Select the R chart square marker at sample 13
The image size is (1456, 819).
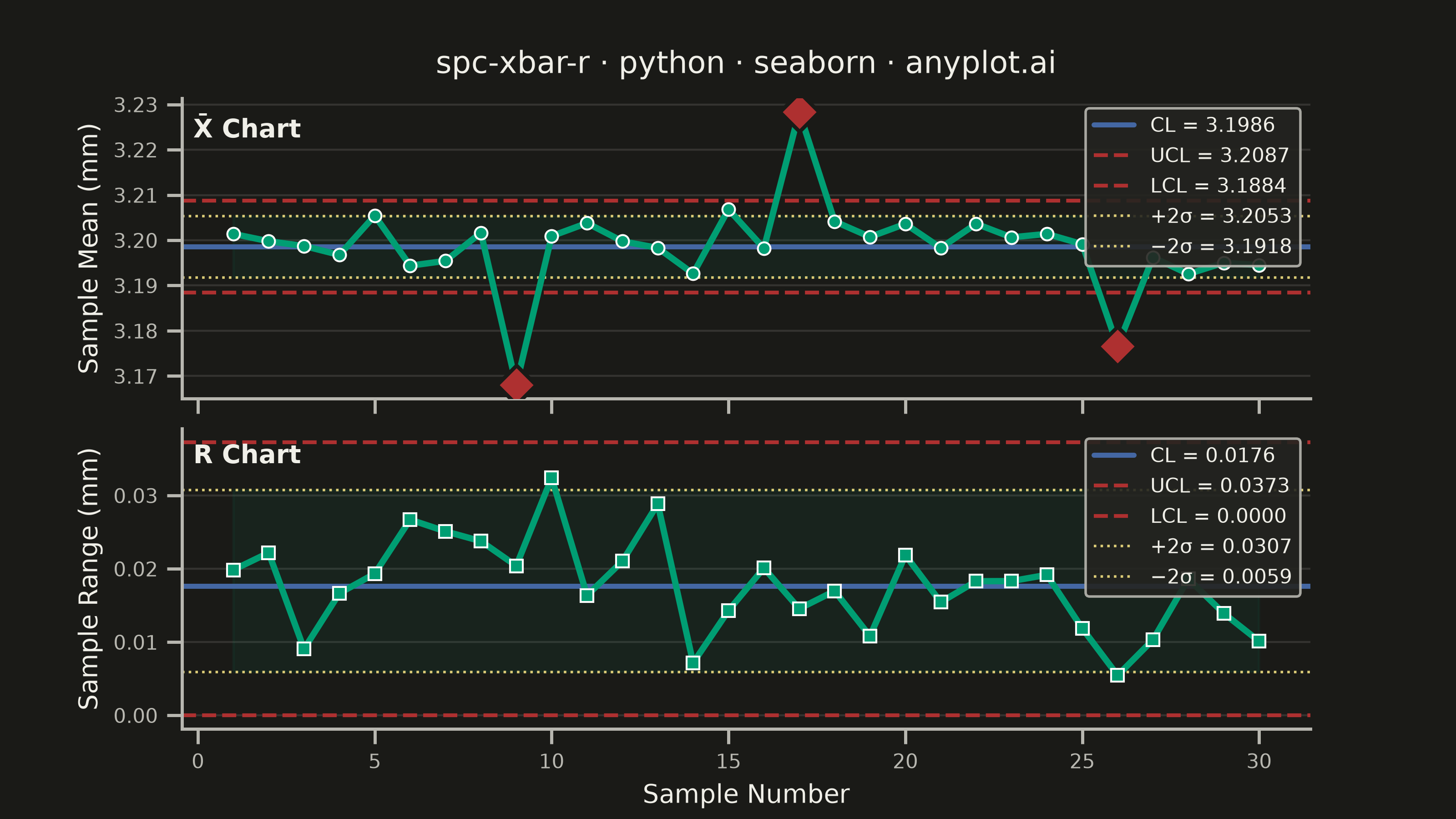coord(658,504)
